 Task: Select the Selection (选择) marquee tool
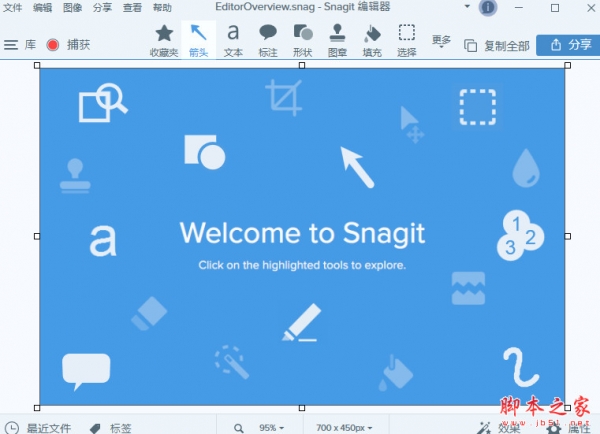tap(407, 40)
